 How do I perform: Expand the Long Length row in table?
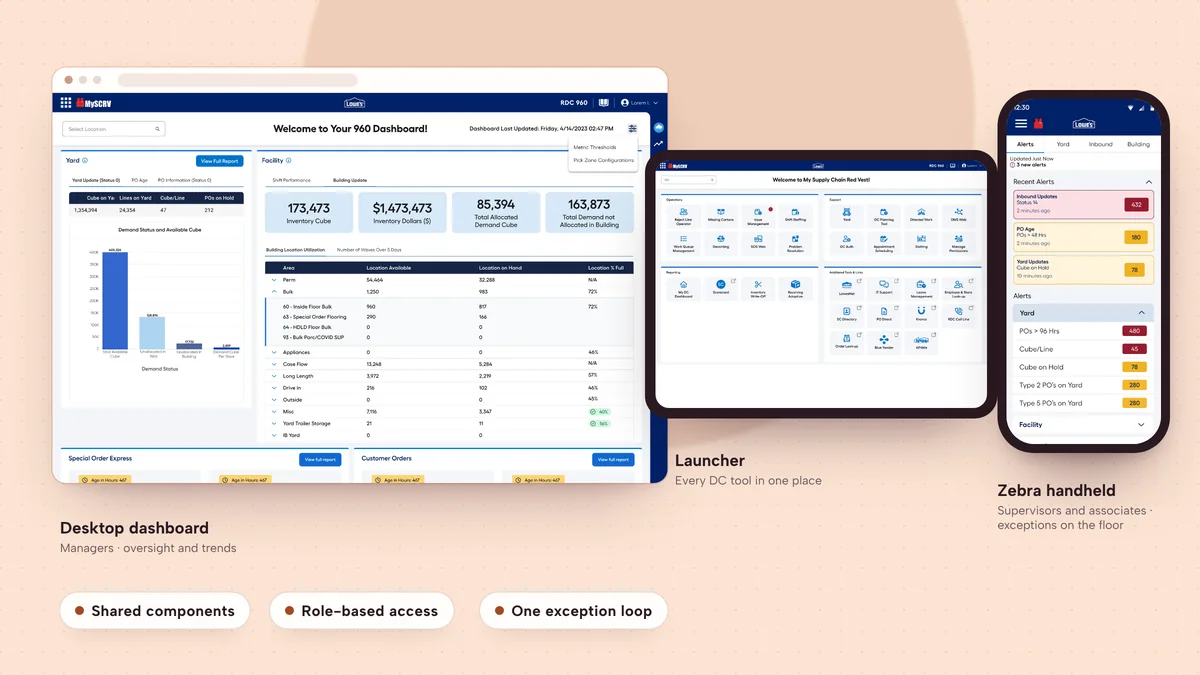pos(273,376)
